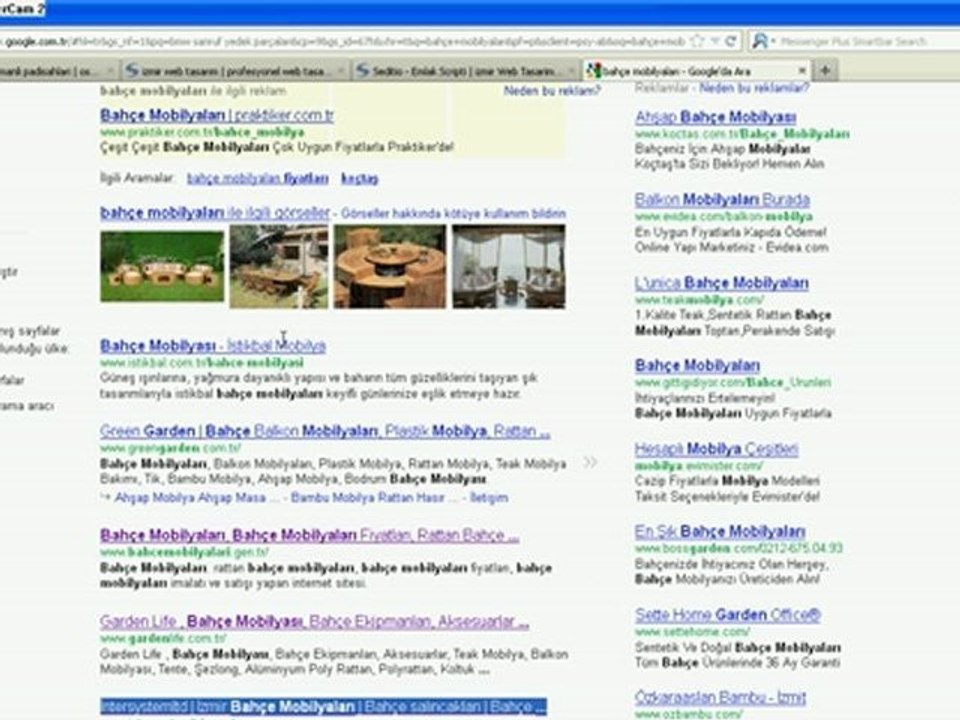Click the www.istikbal.com.tr green URL text
Viewport: 960px width, 720px height.
pos(201,363)
